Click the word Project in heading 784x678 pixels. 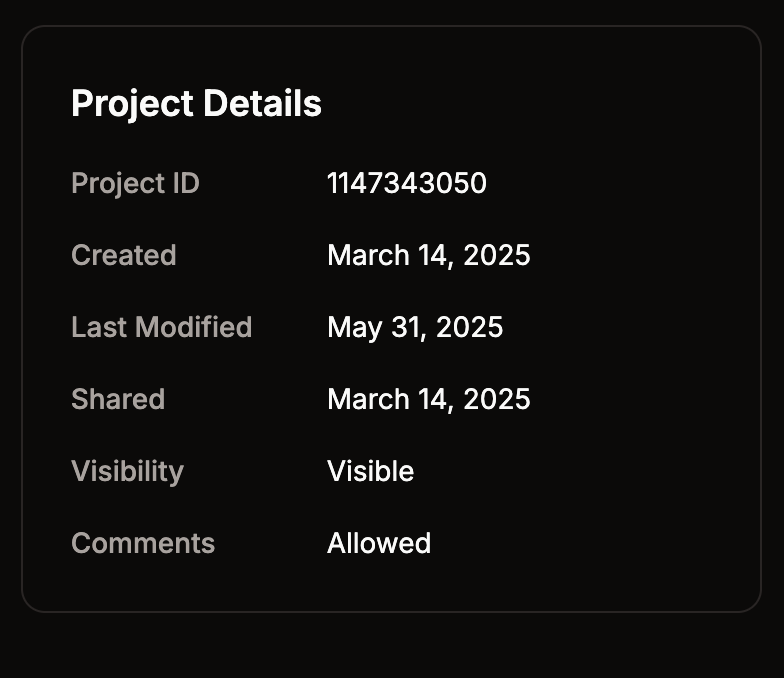pyautogui.click(x=132, y=105)
